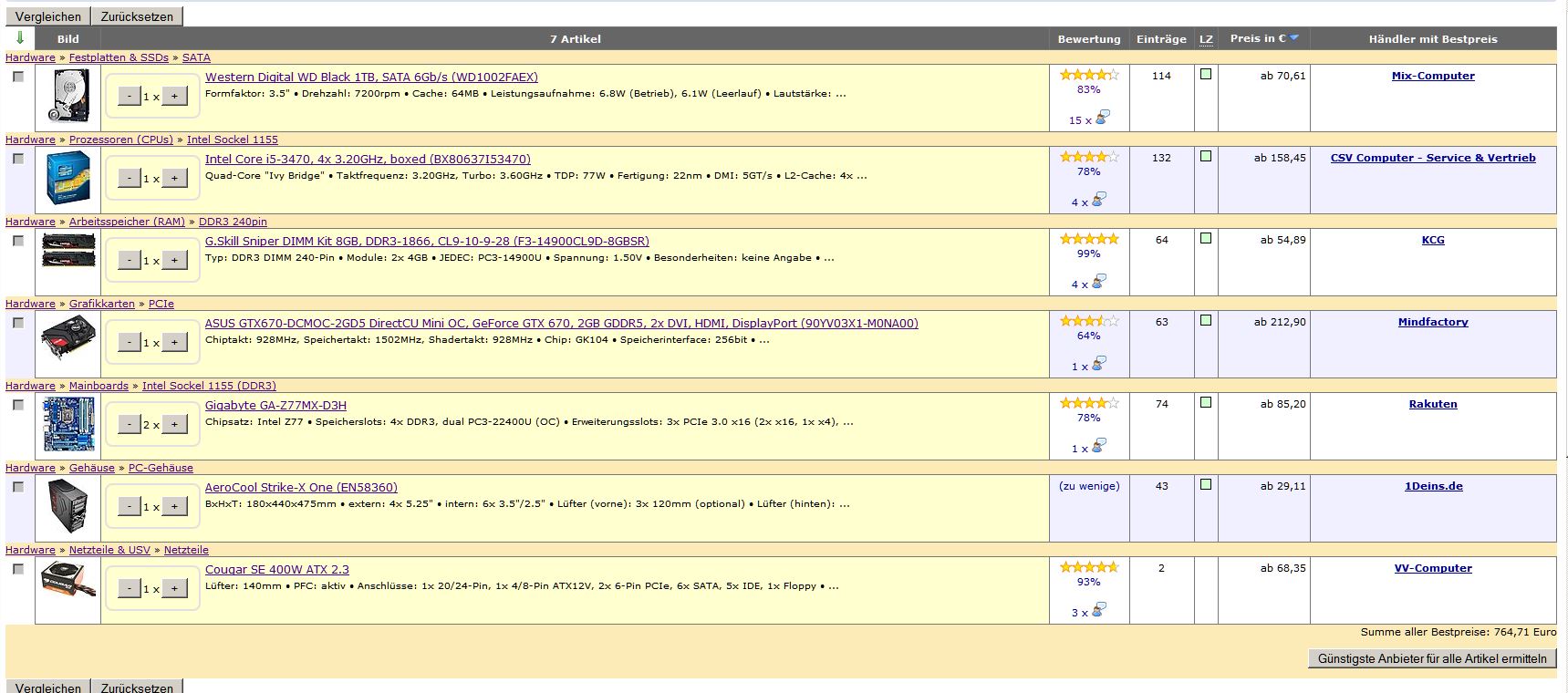This screenshot has width=1568, height=693.
Task: Increase quantity of Intel Core i5-3470
Action: [174, 178]
